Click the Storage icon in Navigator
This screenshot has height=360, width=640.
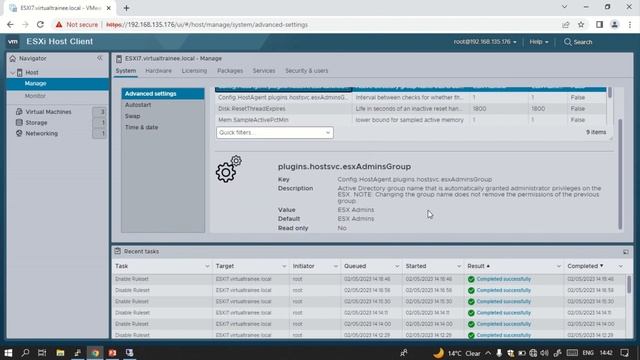point(19,122)
